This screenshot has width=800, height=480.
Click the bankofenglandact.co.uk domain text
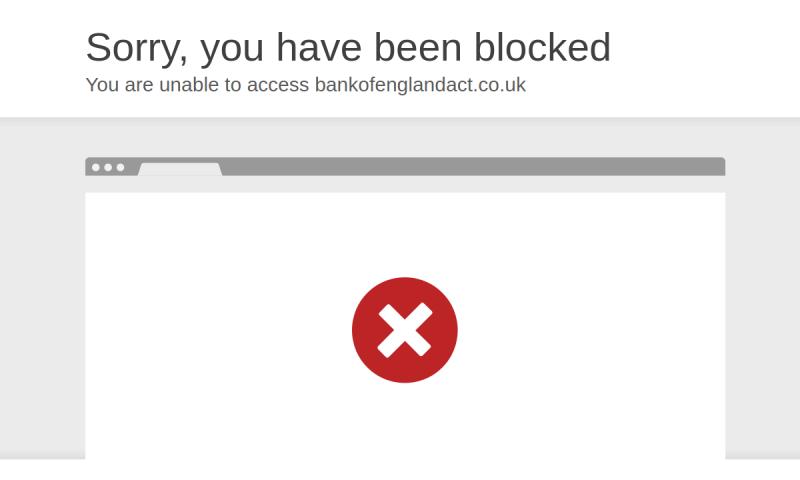420,85
